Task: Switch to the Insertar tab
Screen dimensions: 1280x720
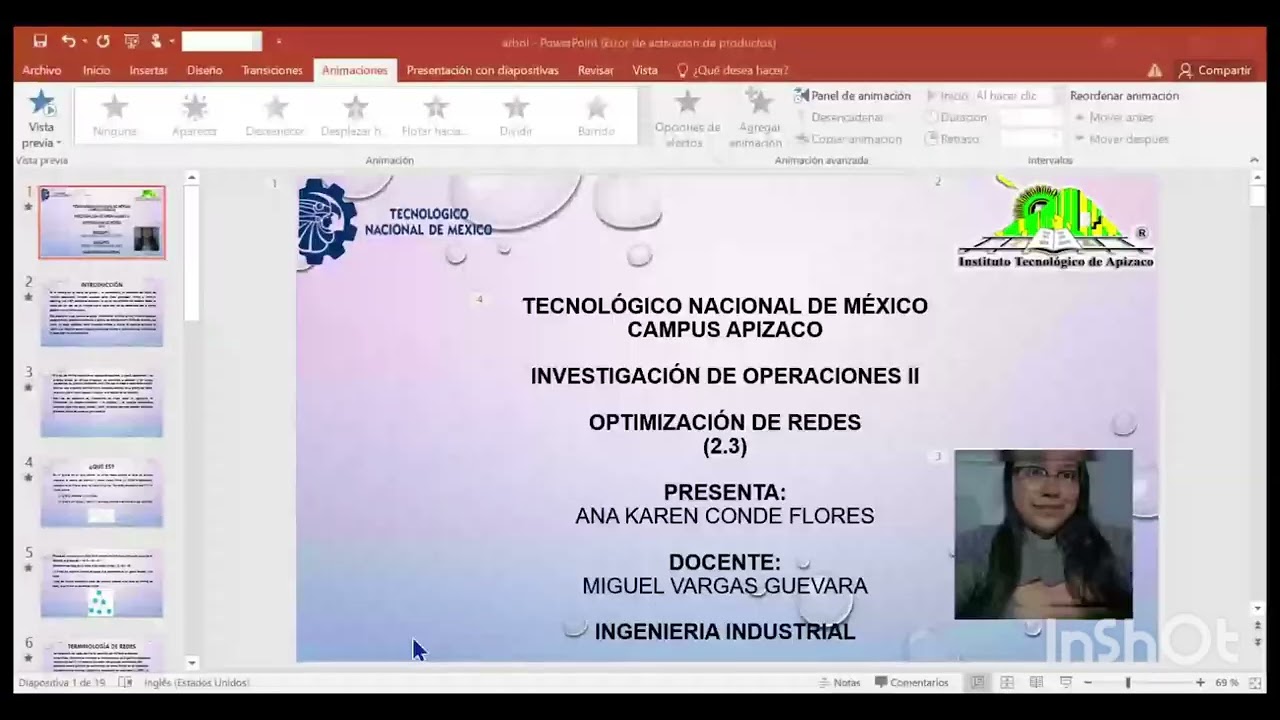Action: (x=148, y=70)
